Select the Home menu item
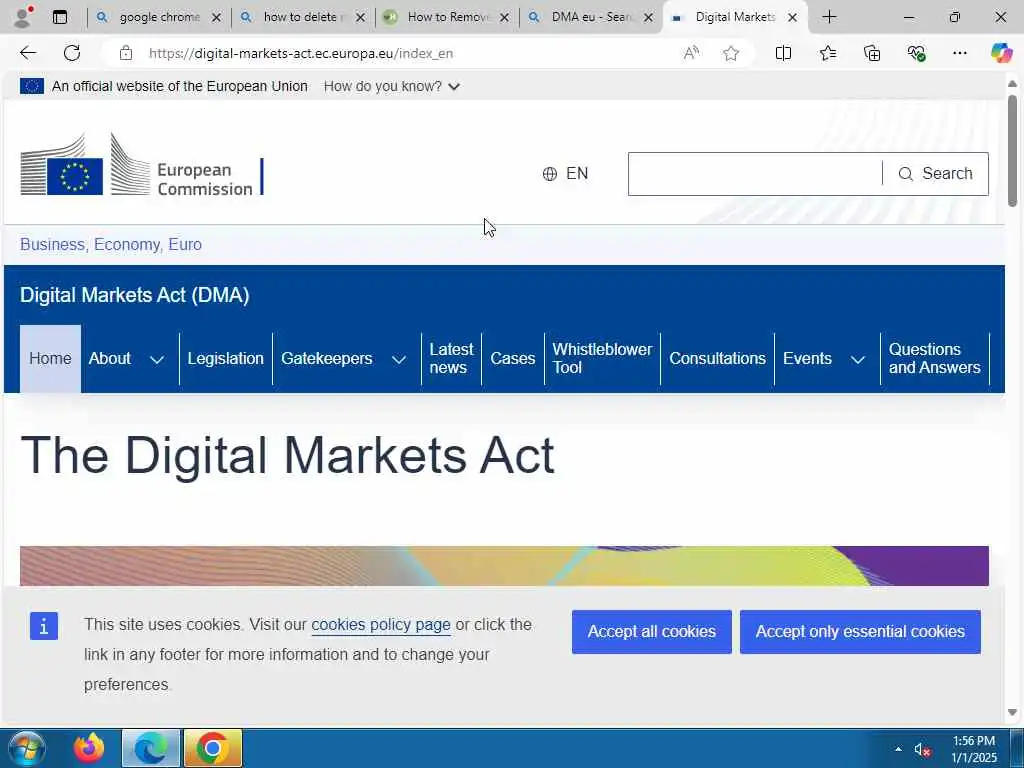1024x768 pixels. click(x=50, y=359)
